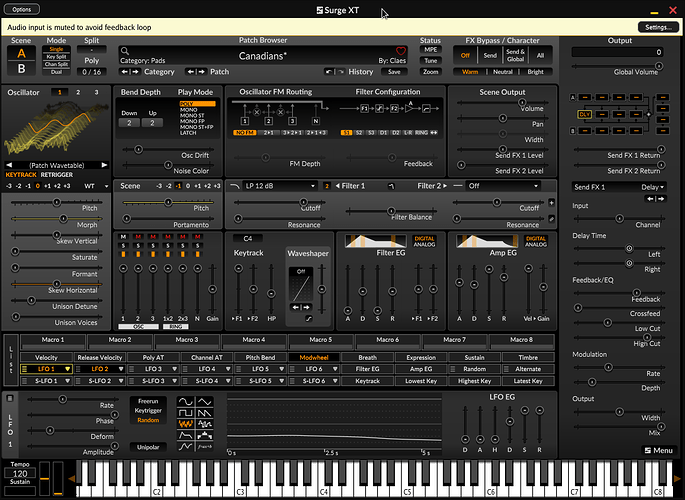Toggle KEYTRACK for oscillator
The width and height of the screenshot is (685, 500).
21,175
